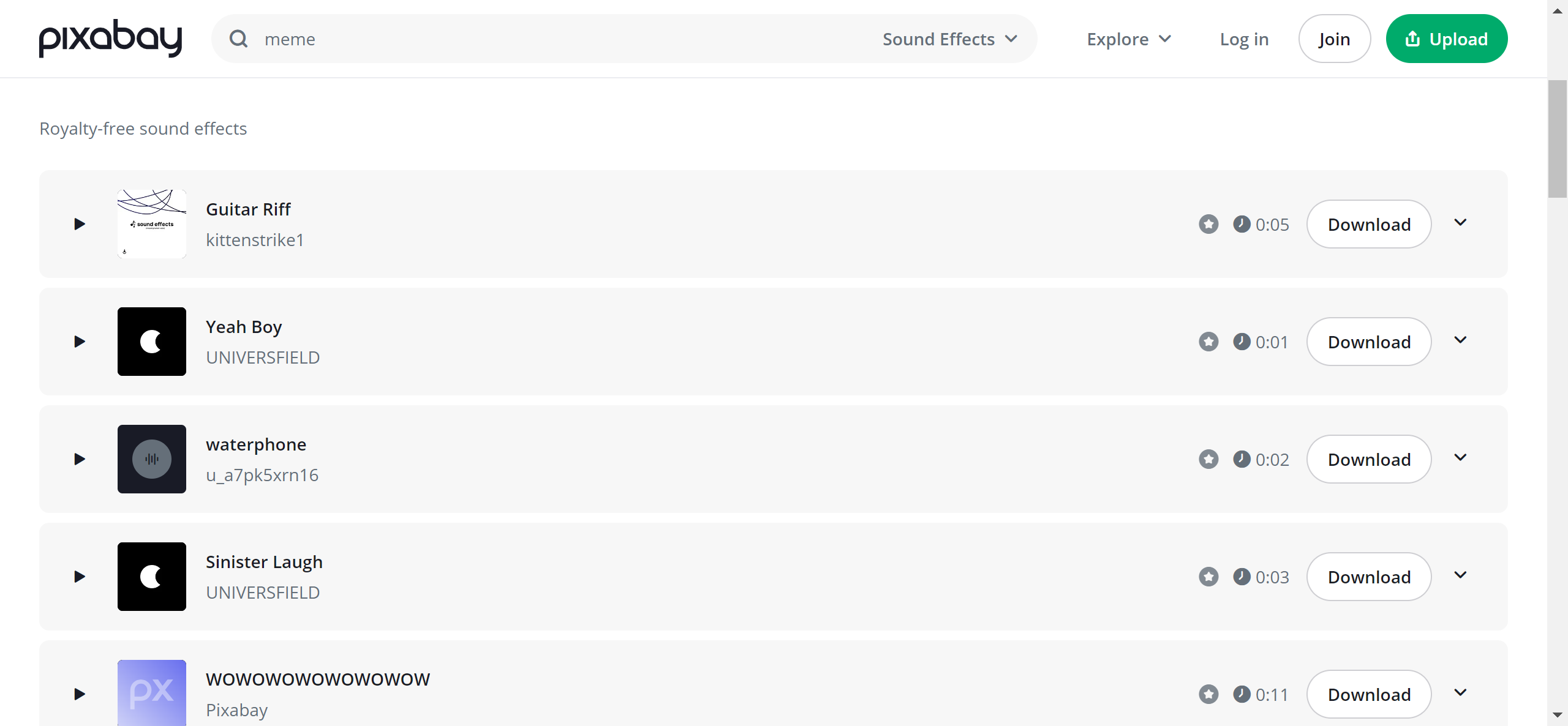
Task: Click the green Upload button
Action: [x=1447, y=39]
